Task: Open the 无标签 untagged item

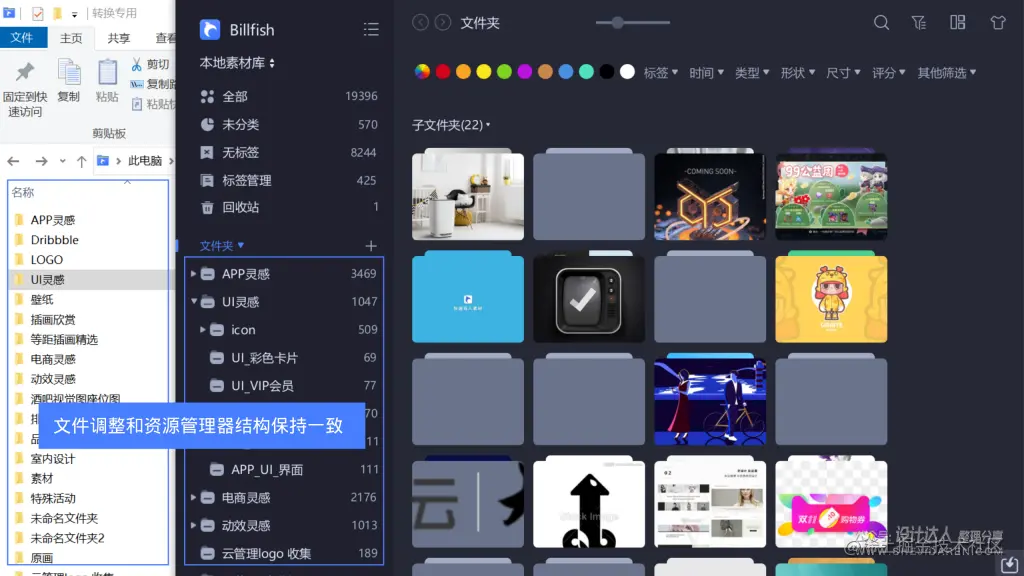Action: [x=288, y=152]
